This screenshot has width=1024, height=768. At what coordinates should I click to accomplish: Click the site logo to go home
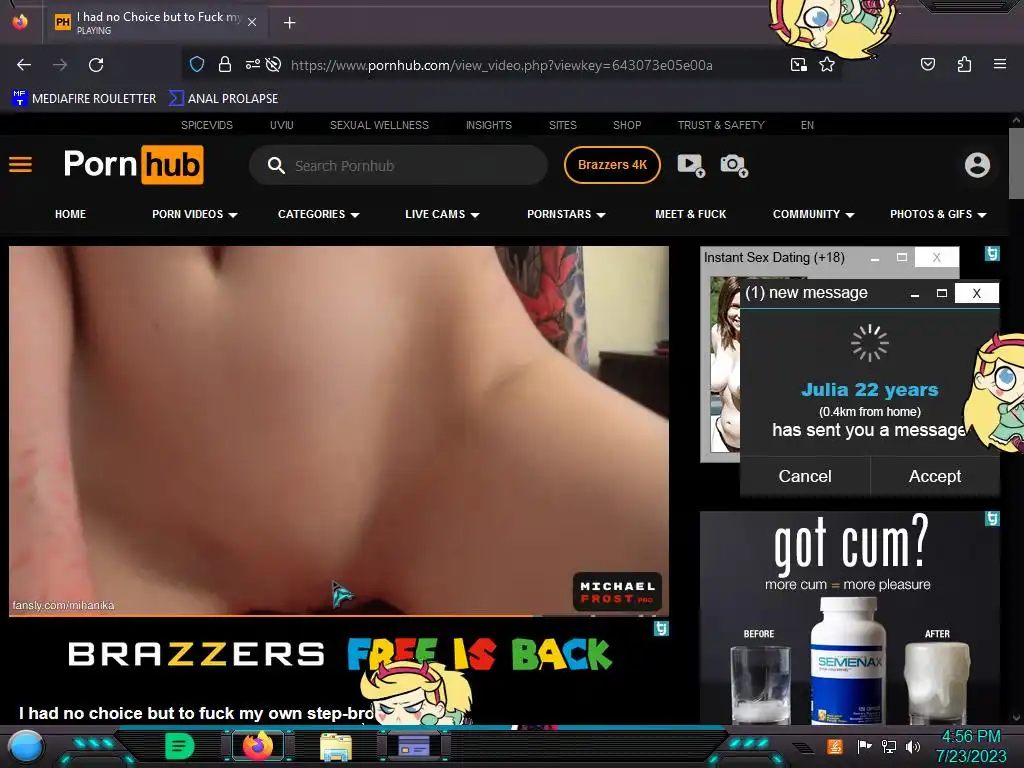(134, 165)
